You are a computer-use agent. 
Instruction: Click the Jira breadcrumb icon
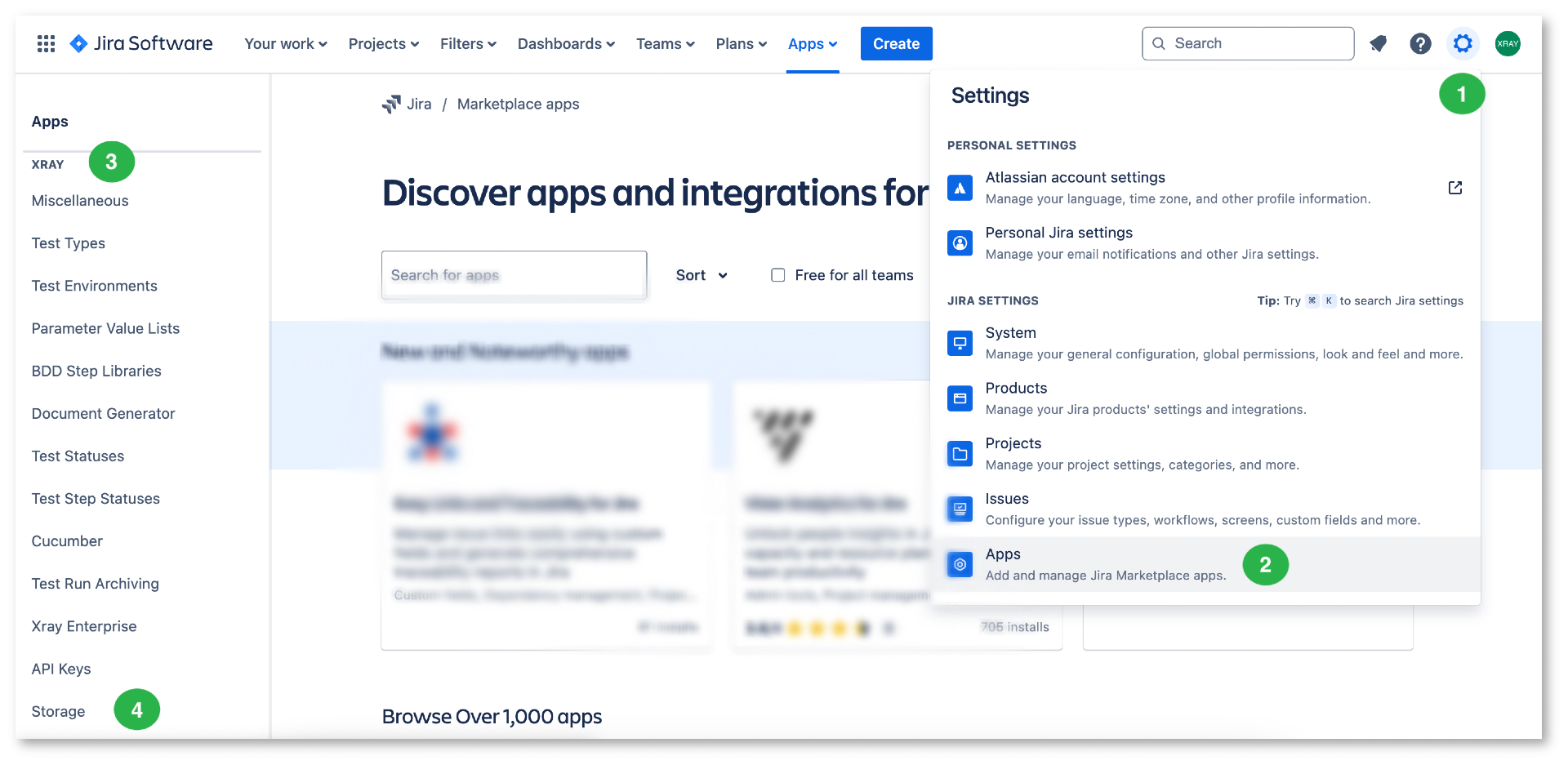click(391, 105)
